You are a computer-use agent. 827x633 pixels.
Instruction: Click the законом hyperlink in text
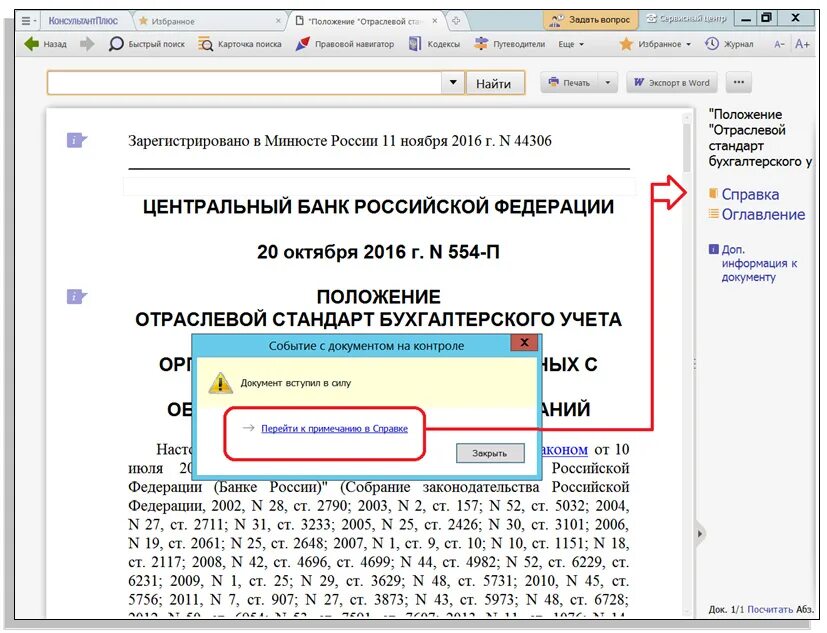pyautogui.click(x=564, y=449)
